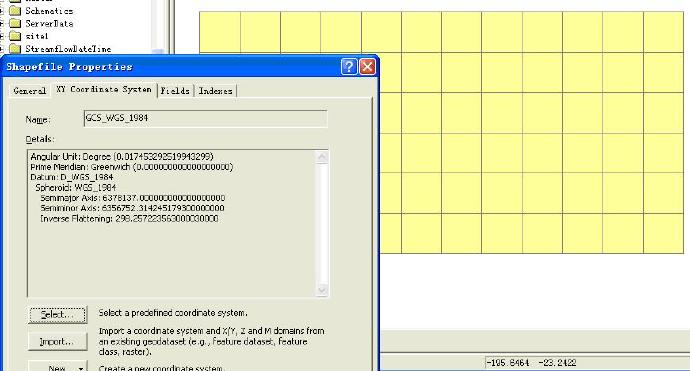The height and width of the screenshot is (371, 690).
Task: Select the site1 folder
Action: click(x=37, y=36)
